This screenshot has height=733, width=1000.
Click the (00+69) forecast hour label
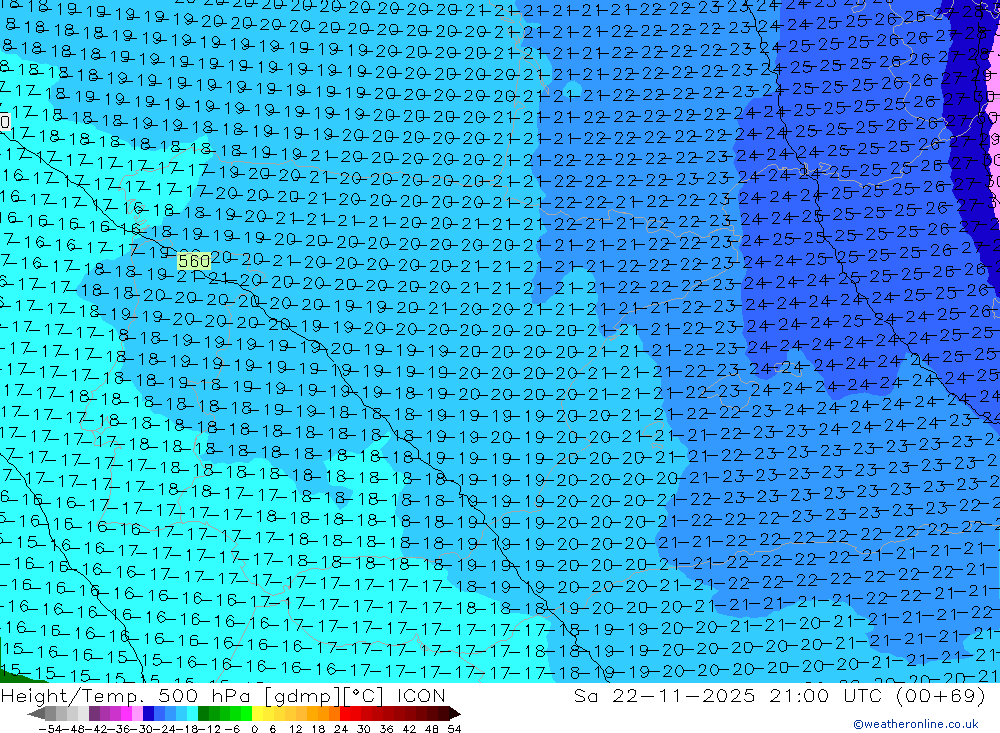pos(941,695)
